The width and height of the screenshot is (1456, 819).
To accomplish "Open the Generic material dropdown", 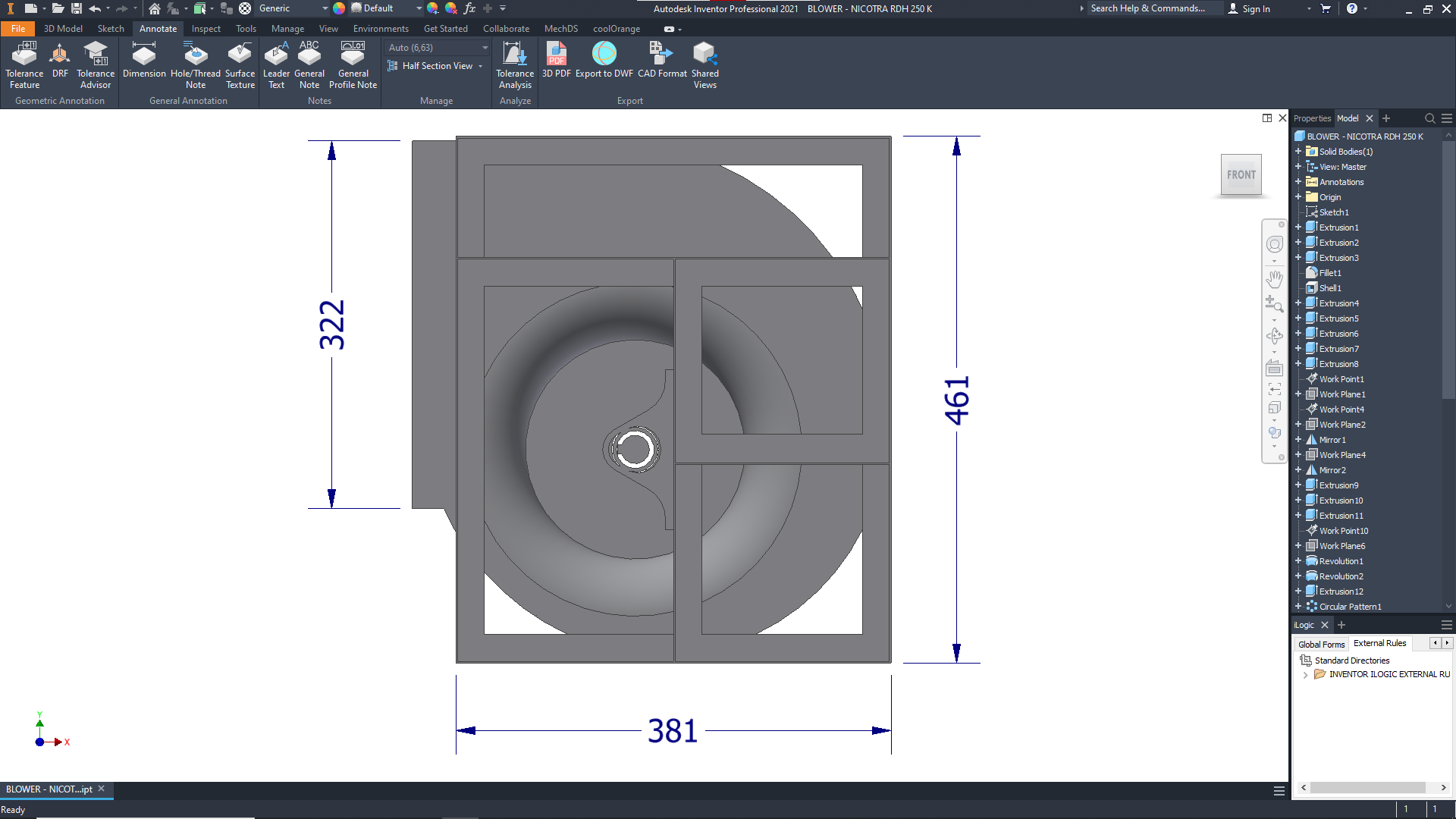I will click(x=325, y=8).
